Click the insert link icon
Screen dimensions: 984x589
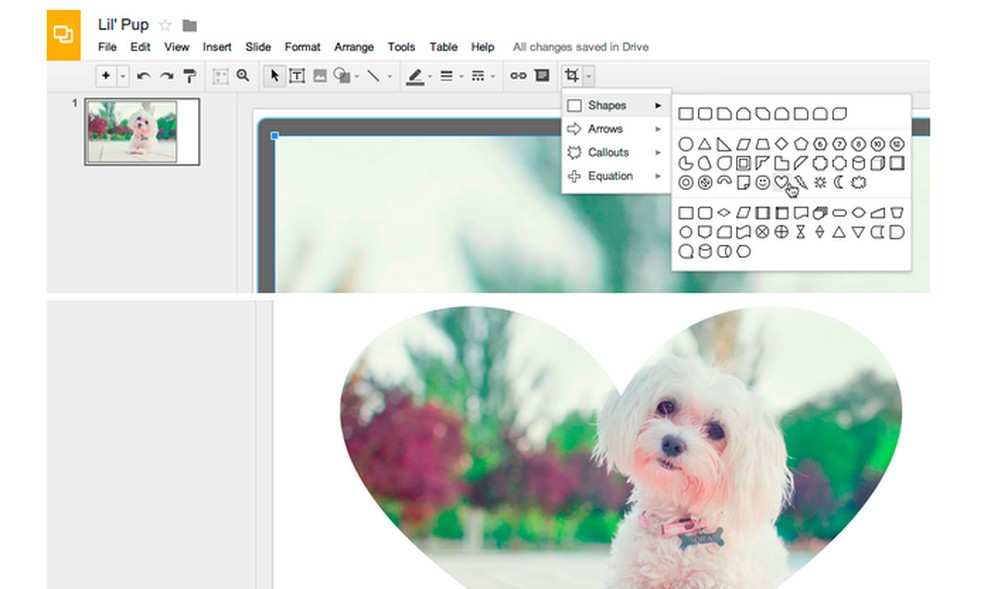[x=518, y=75]
